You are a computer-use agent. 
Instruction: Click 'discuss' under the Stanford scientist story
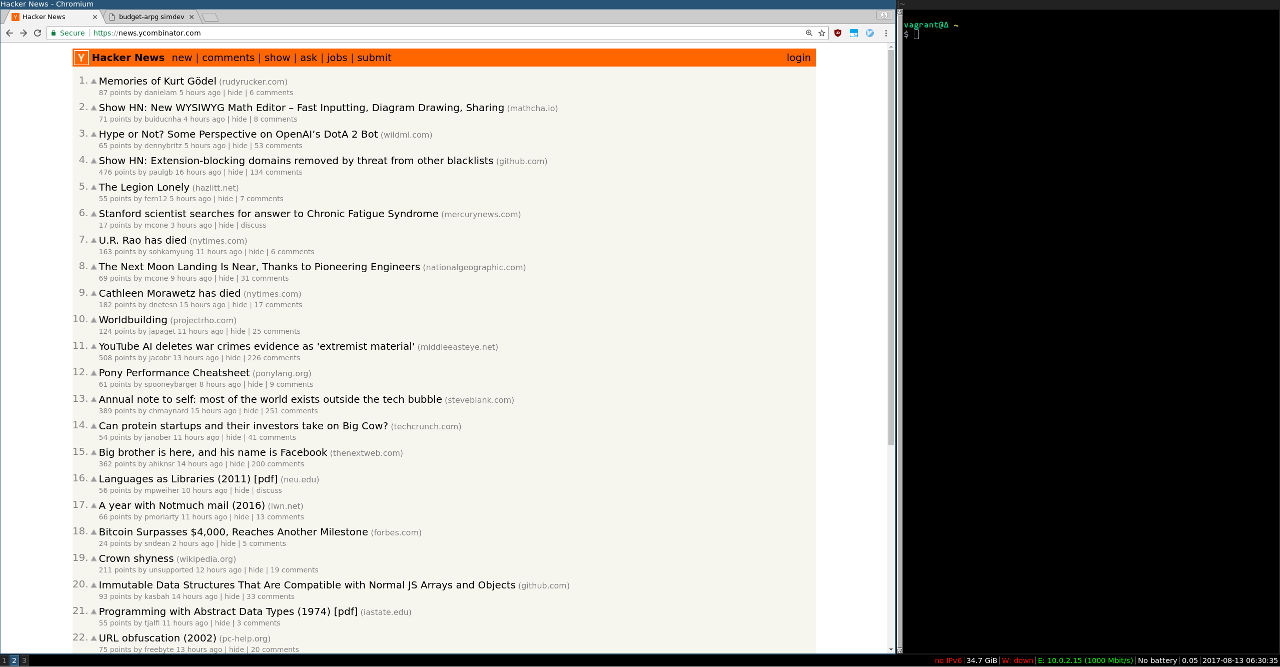point(253,225)
